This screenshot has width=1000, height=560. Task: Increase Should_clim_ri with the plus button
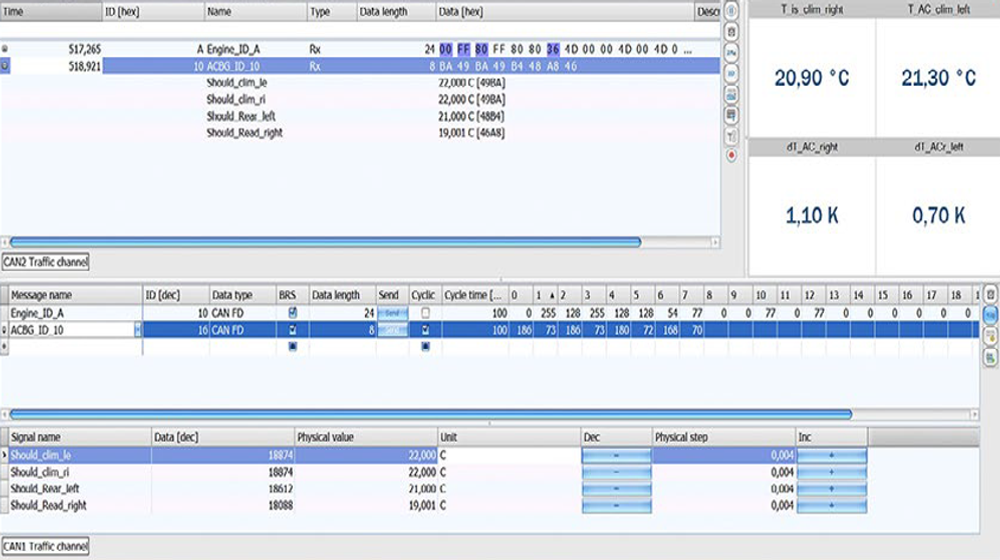(x=831, y=472)
